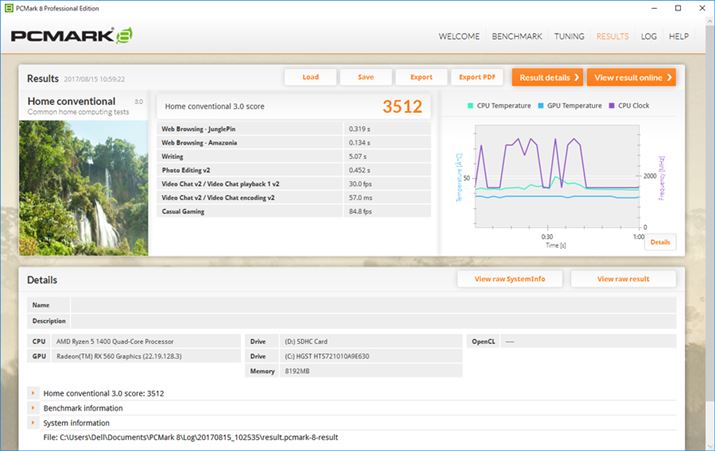This screenshot has height=451, width=715.
Task: Click the result file path text
Action: (191, 437)
